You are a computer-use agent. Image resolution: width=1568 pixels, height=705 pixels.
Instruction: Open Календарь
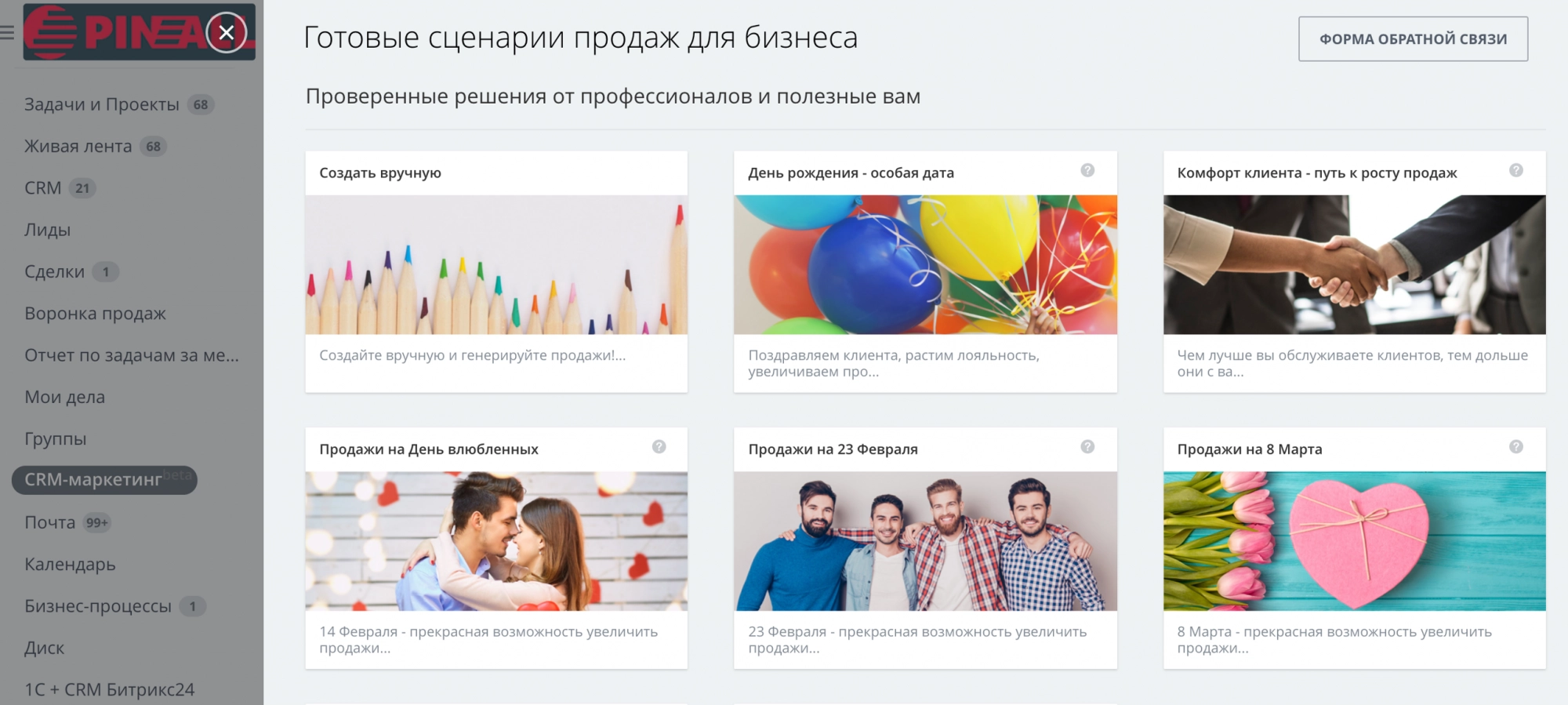[x=70, y=564]
